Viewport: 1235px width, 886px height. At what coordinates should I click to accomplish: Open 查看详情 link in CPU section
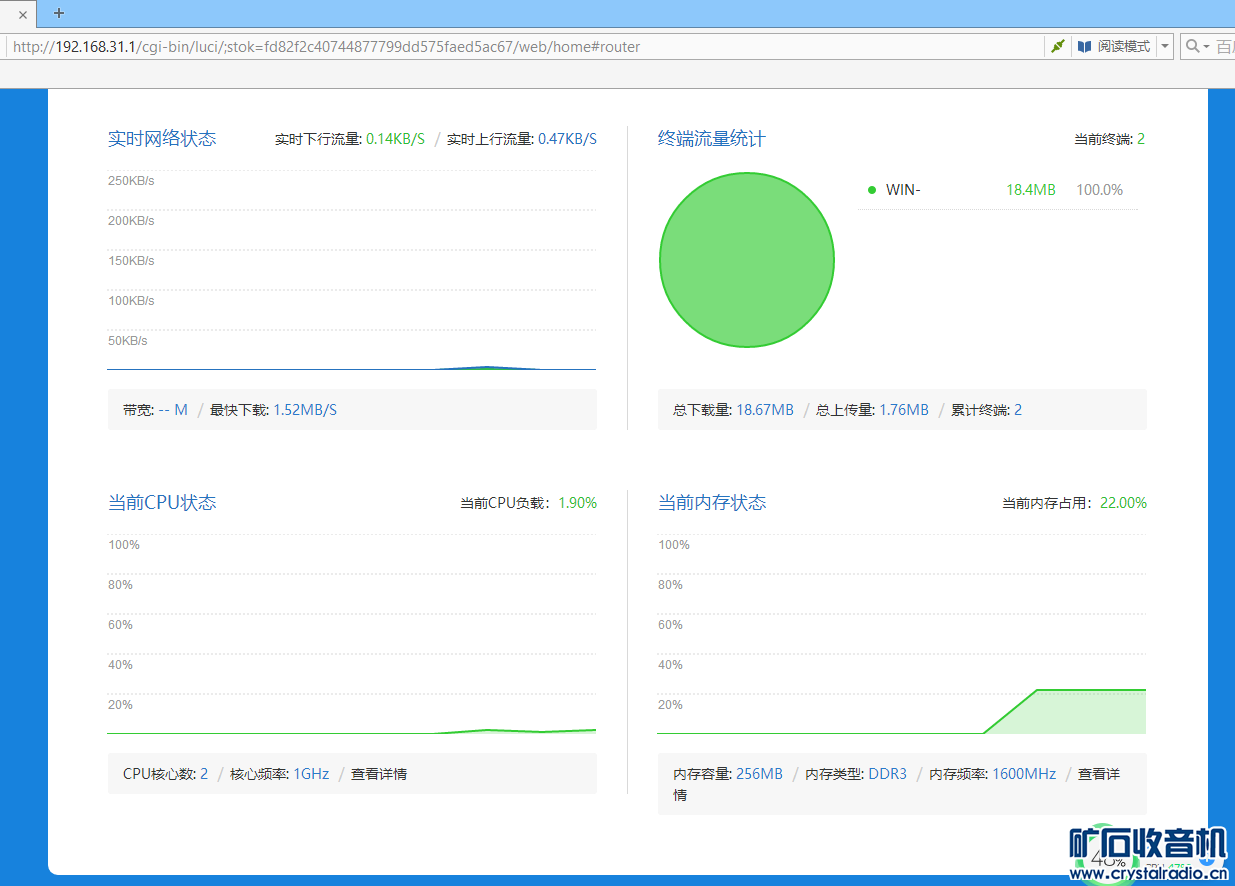pos(378,774)
